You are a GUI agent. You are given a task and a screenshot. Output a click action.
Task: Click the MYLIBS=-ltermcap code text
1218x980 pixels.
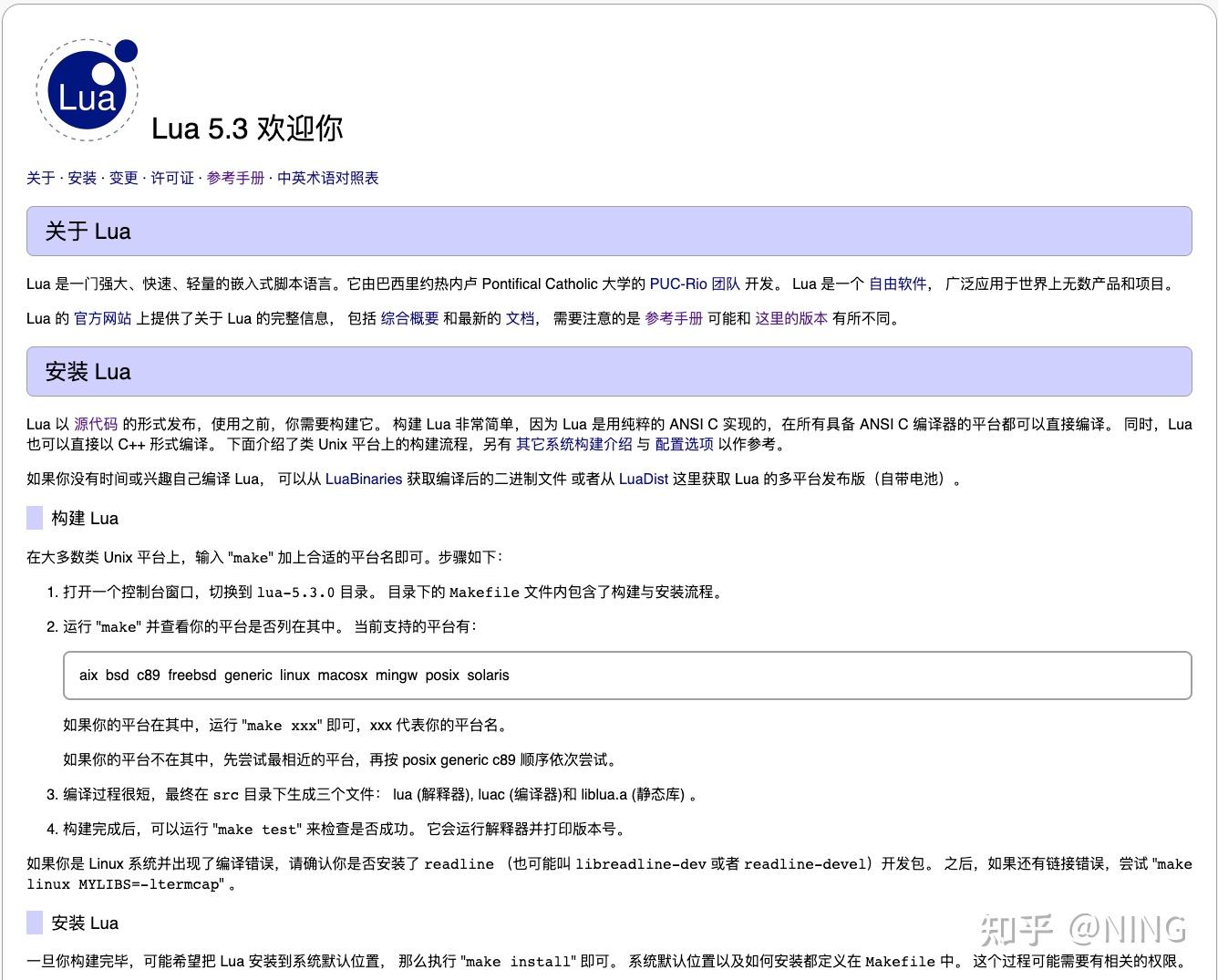tap(150, 884)
